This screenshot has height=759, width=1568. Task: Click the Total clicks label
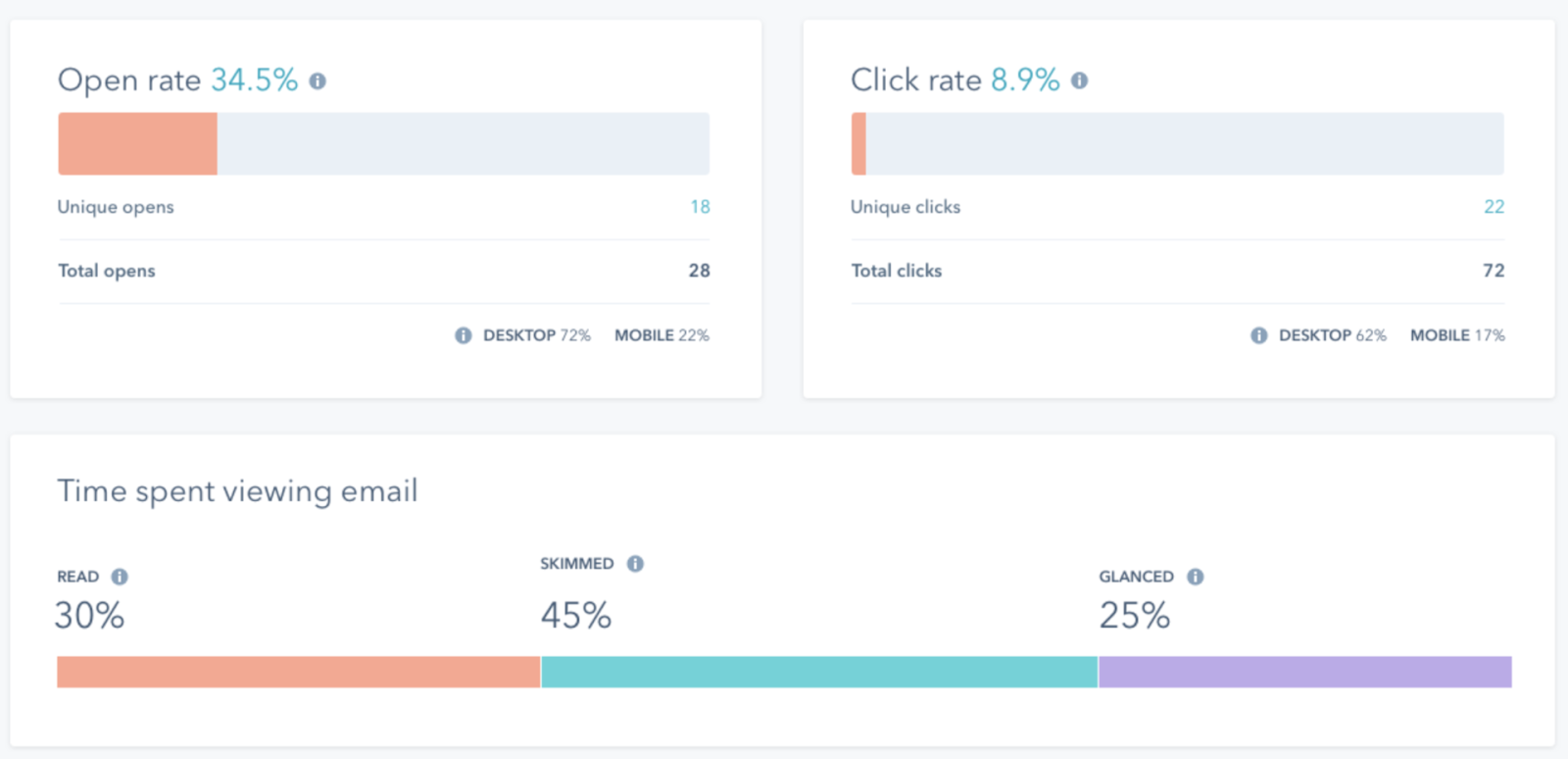897,271
